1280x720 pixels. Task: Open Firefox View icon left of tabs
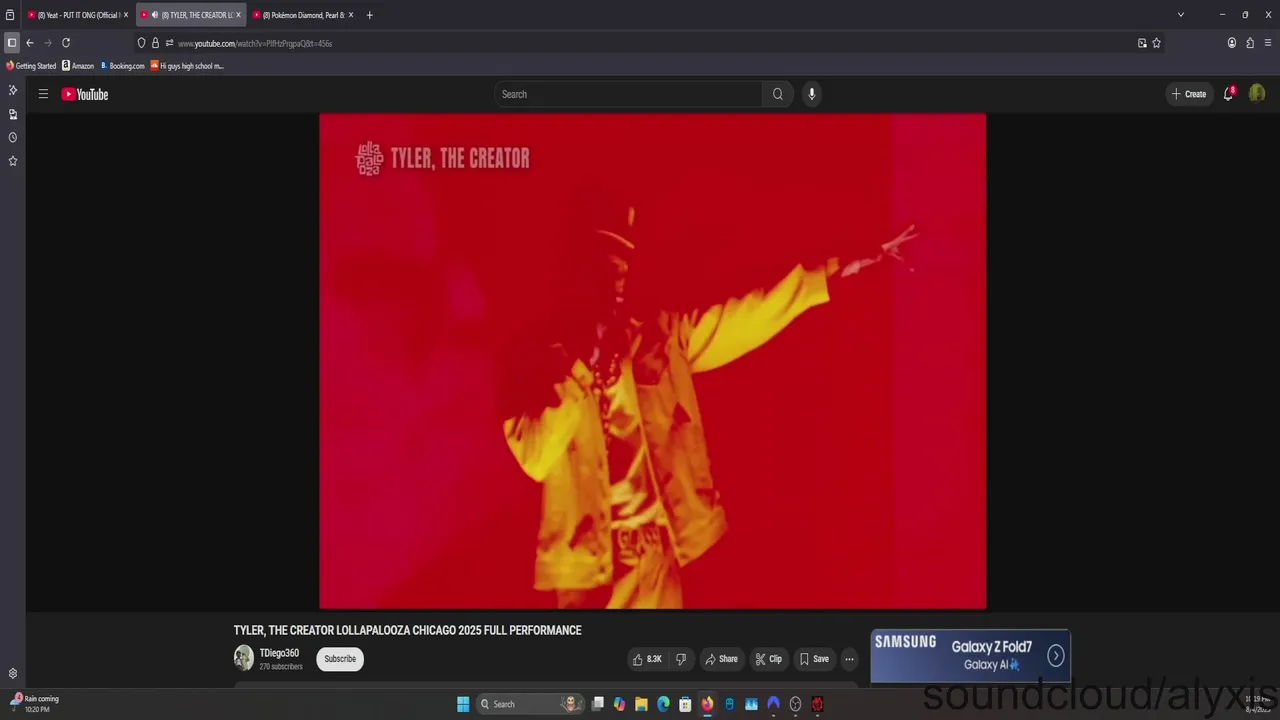10,15
